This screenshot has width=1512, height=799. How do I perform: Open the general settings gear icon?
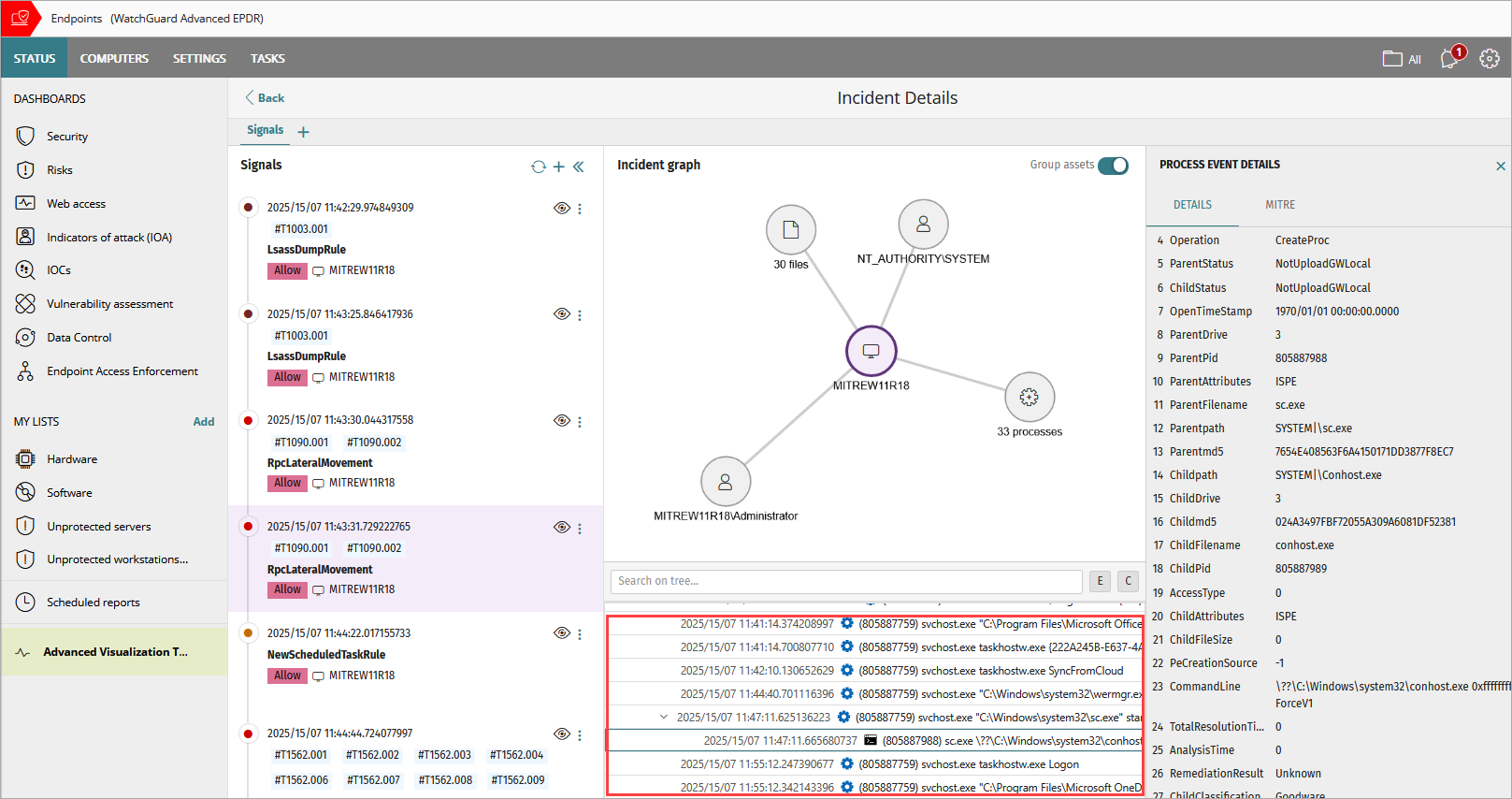(1490, 58)
